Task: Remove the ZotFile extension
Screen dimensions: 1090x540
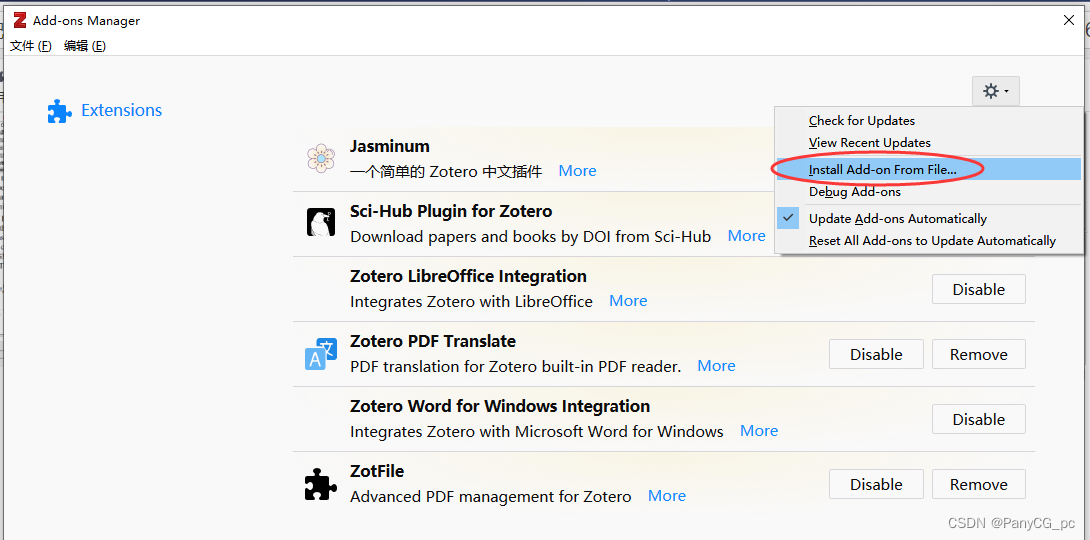Action: [979, 484]
